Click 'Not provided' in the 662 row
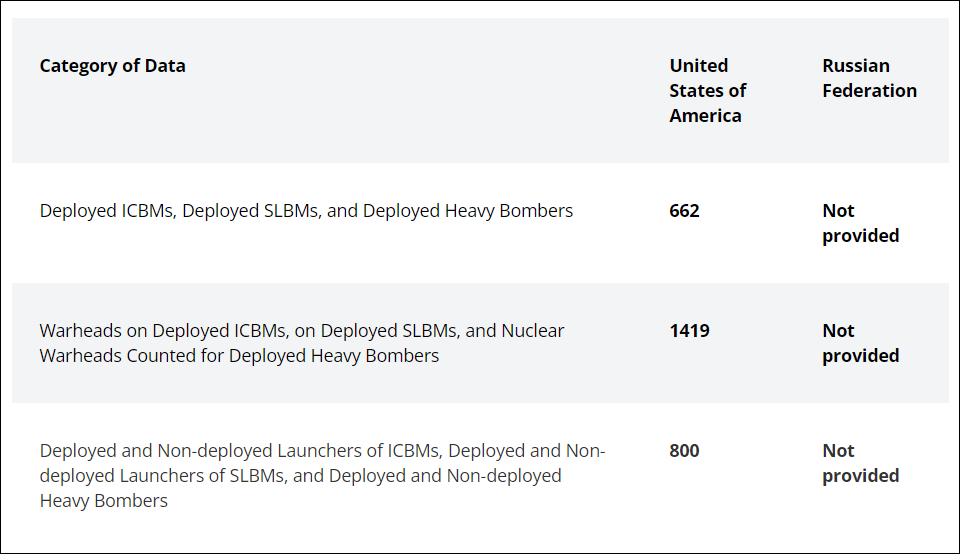960x554 pixels. click(x=860, y=223)
